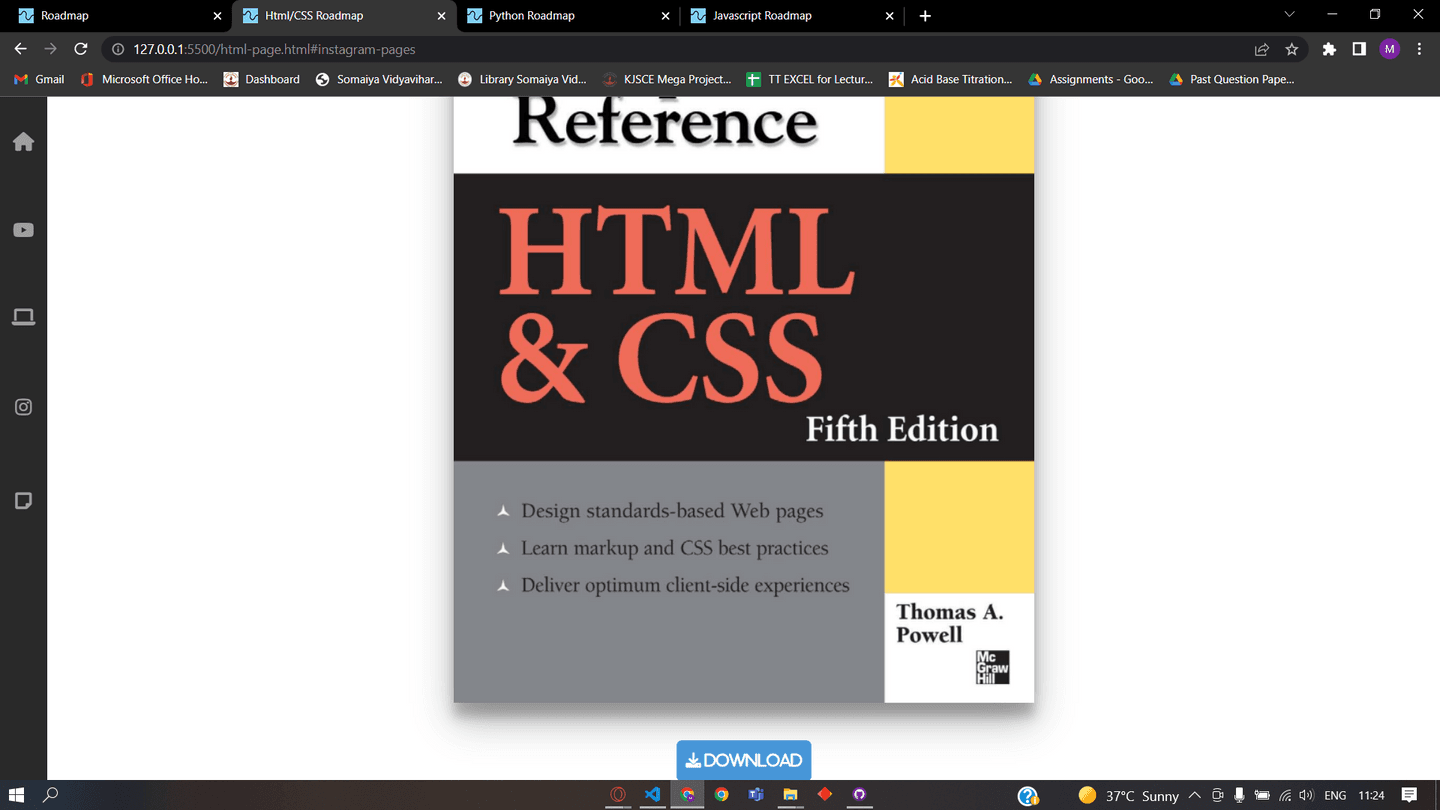Toggle the browser side panel

click(x=1359, y=49)
